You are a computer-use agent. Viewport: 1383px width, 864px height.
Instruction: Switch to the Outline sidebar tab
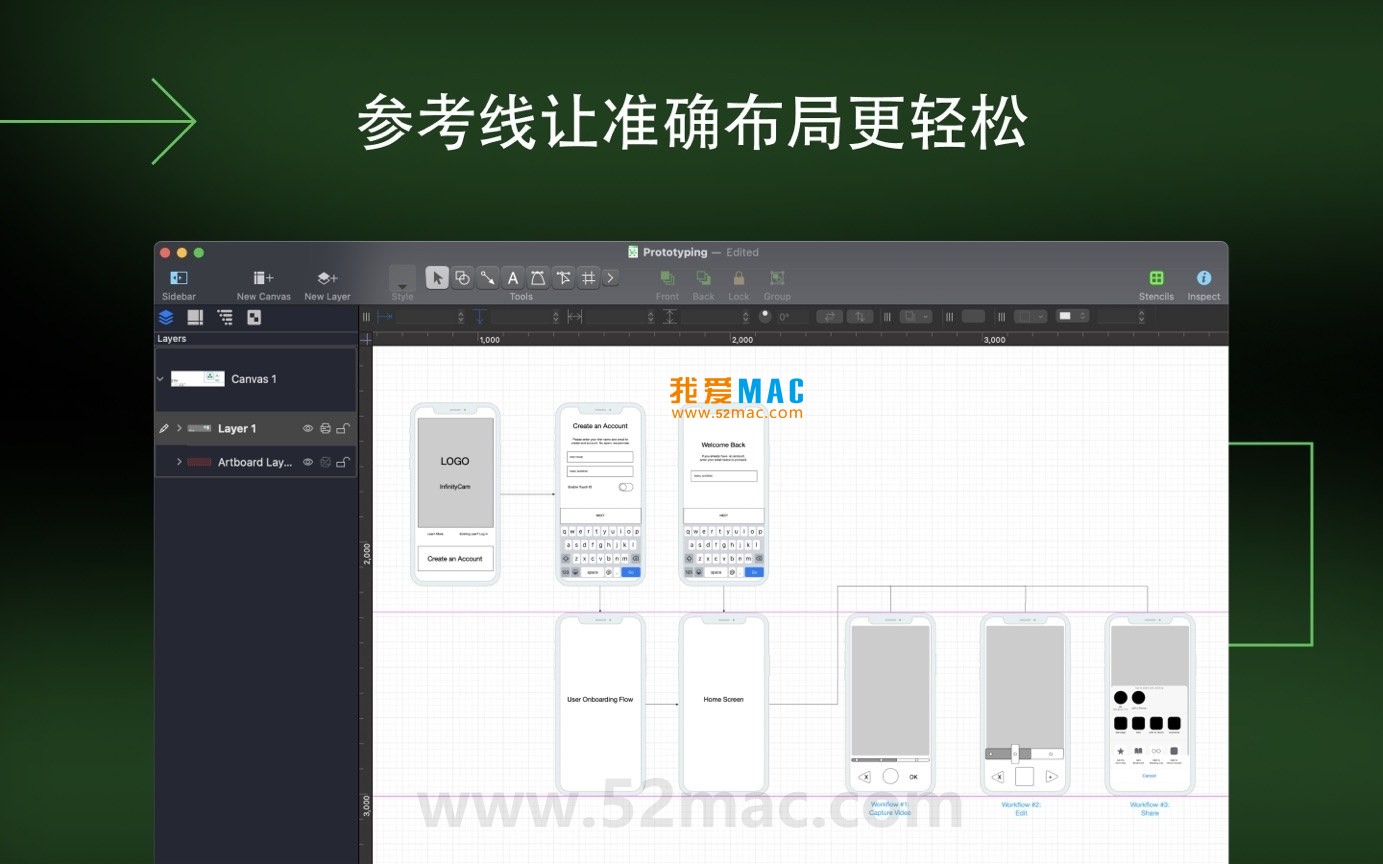pos(225,317)
